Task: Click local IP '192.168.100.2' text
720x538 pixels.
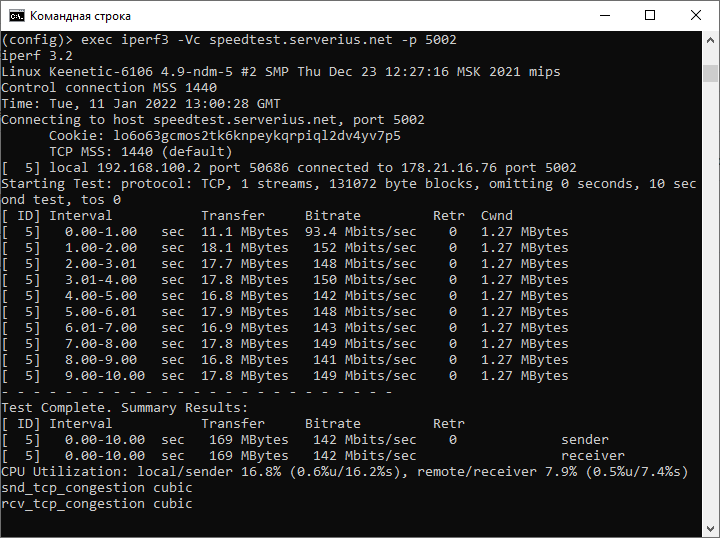Action: tap(149, 168)
